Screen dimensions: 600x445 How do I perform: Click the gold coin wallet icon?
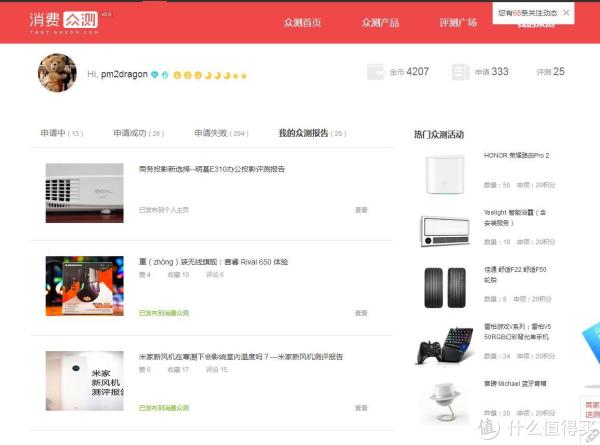[375, 72]
